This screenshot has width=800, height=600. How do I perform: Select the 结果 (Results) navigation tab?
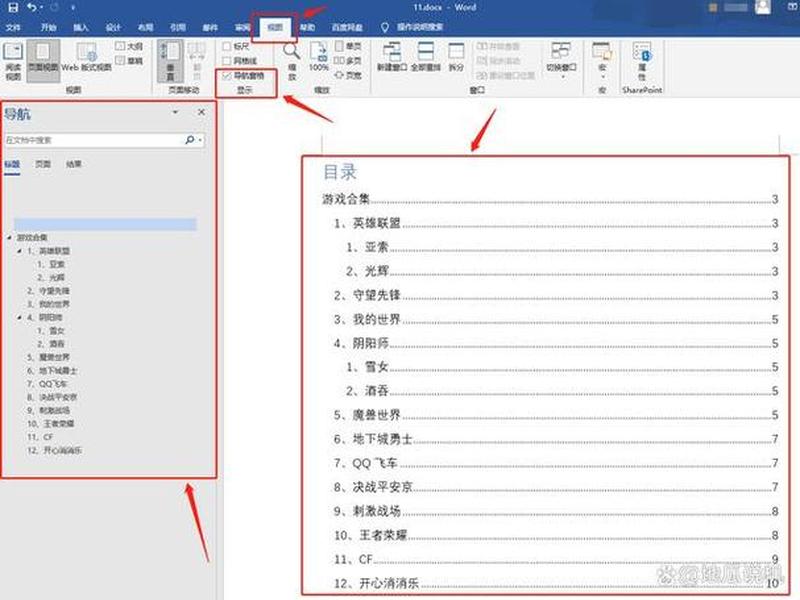[x=73, y=164]
